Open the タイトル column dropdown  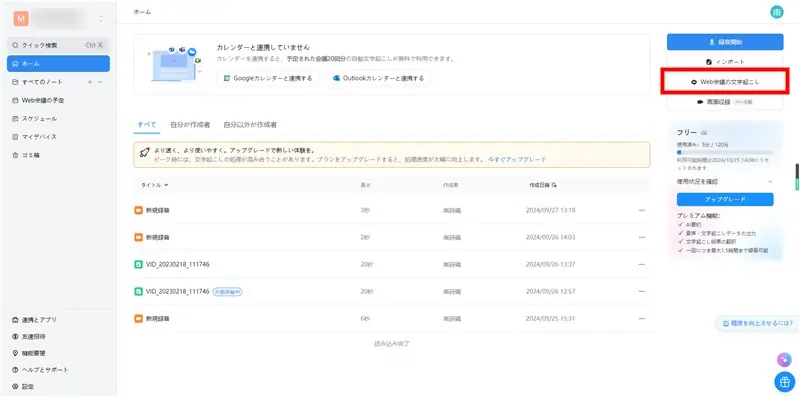coord(155,185)
